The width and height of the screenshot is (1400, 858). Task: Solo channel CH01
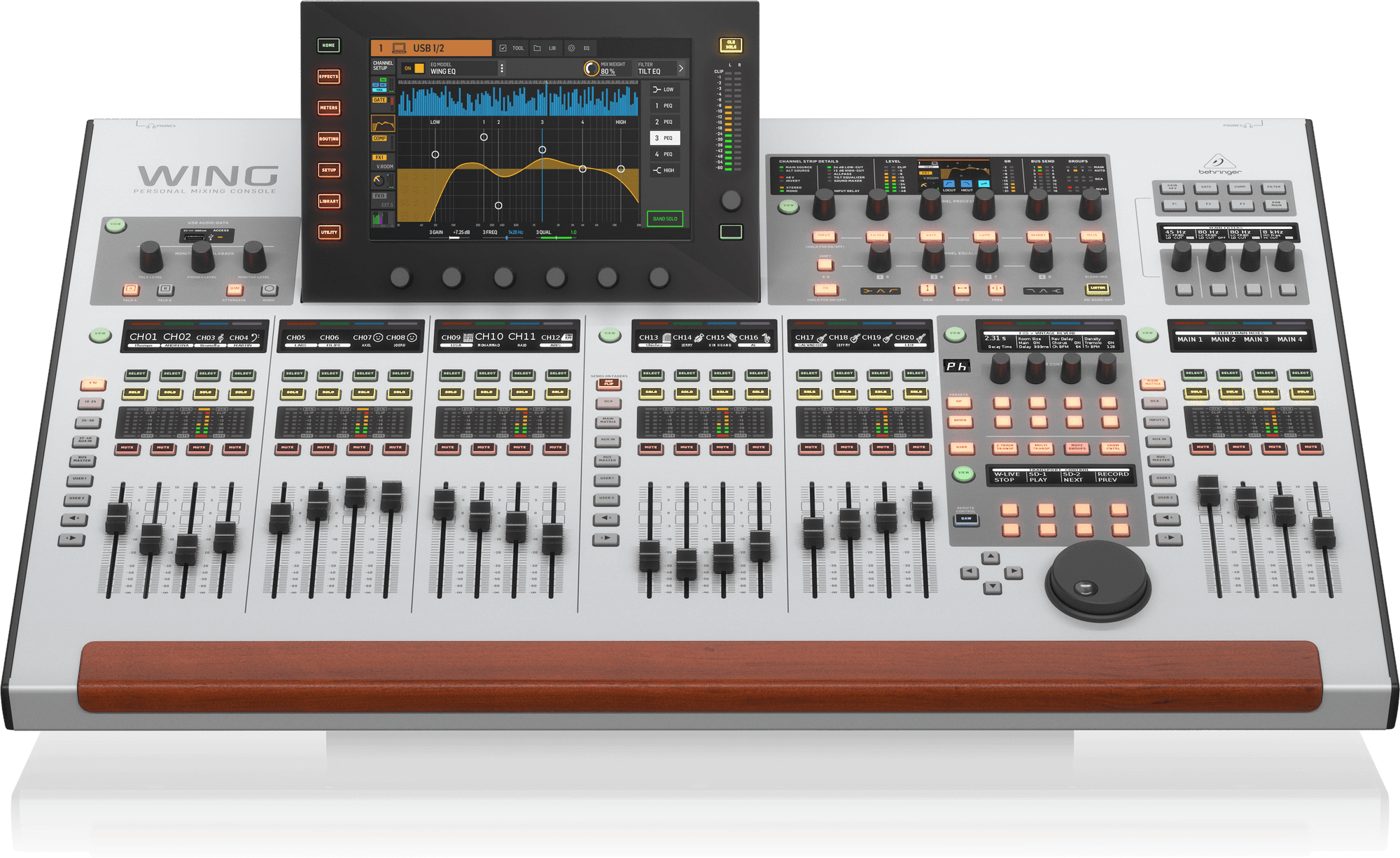point(135,393)
